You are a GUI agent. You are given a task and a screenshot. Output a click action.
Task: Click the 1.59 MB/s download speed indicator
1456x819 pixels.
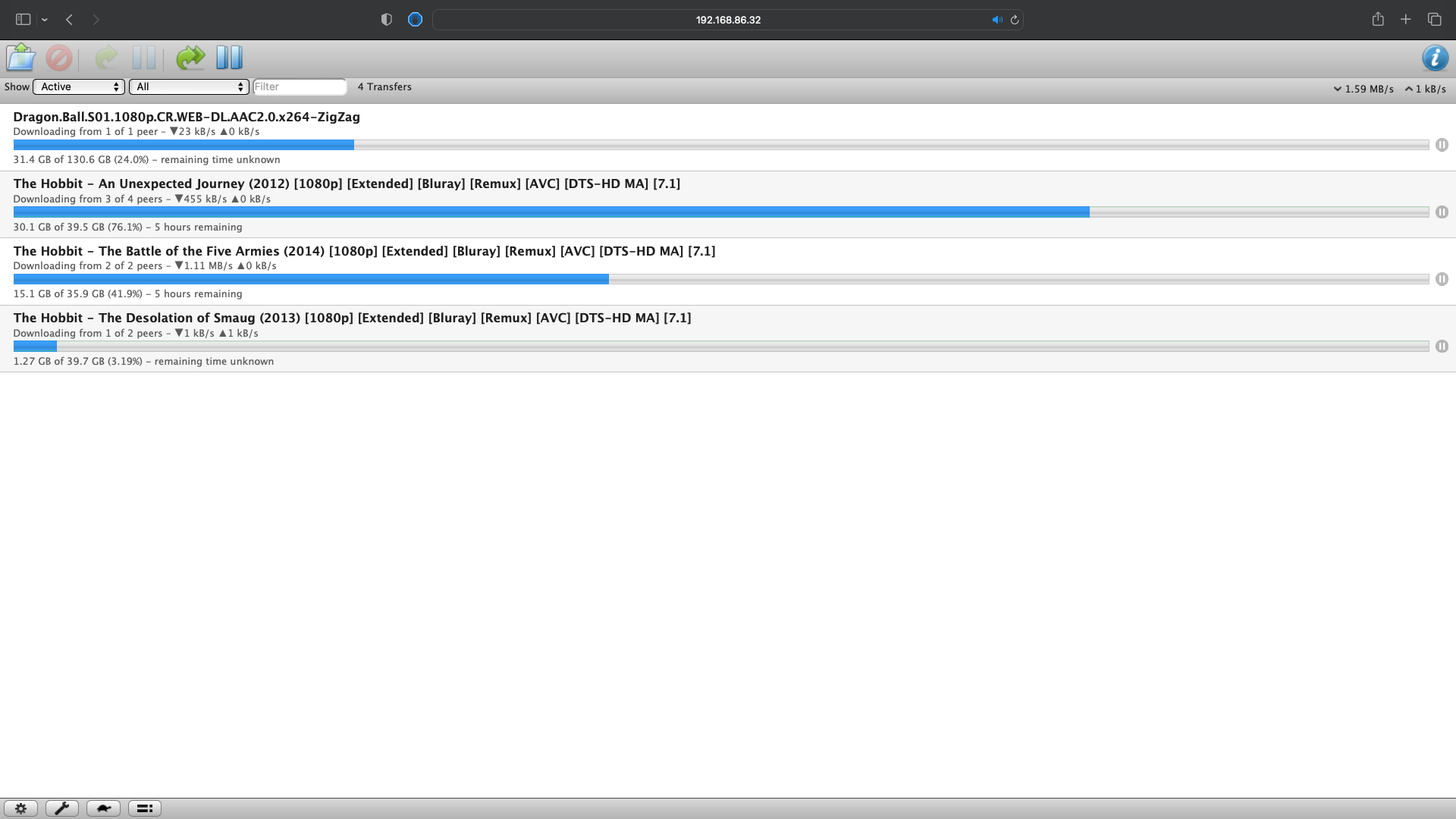tap(1363, 89)
